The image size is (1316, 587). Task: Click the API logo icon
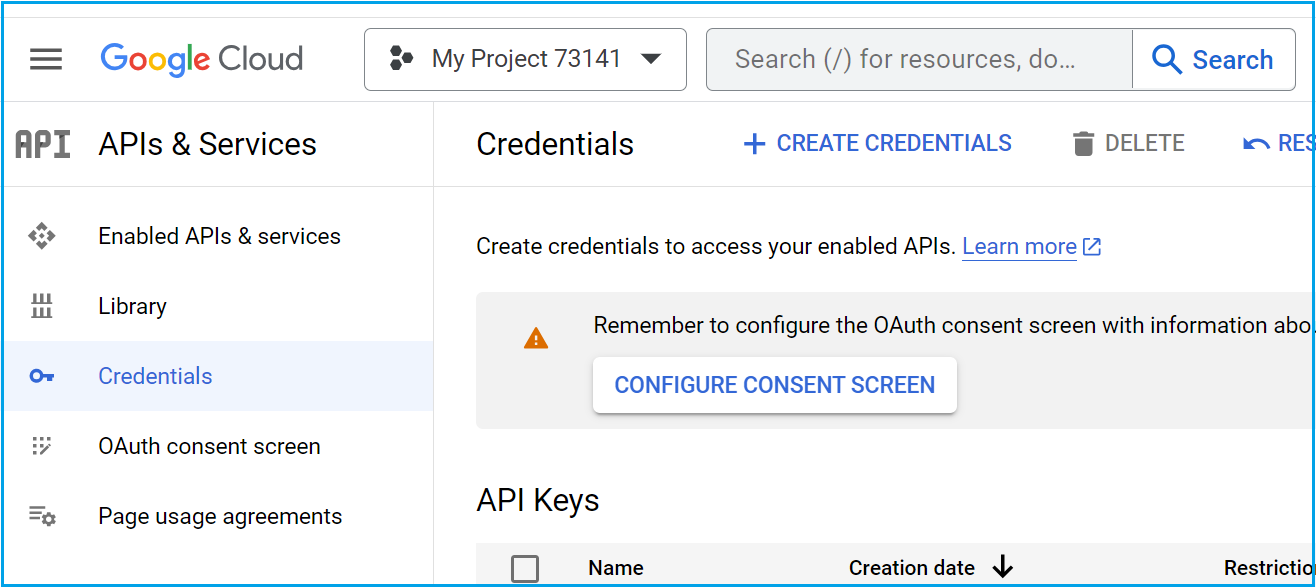point(43,144)
